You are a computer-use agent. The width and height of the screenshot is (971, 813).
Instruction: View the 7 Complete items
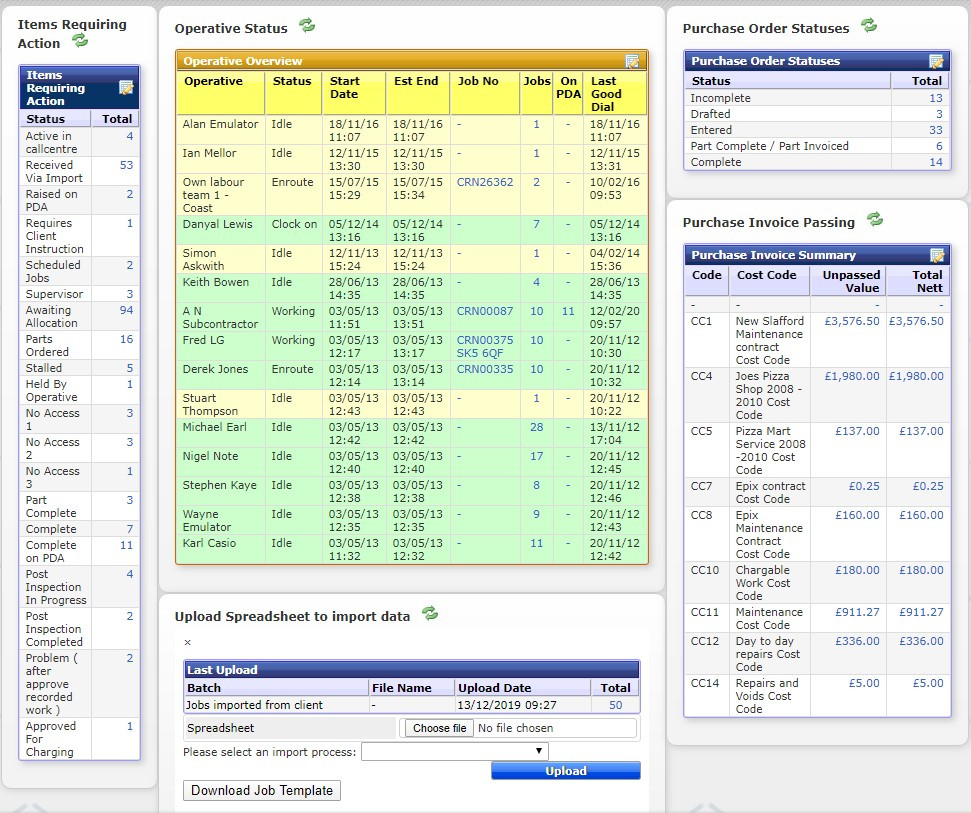tap(129, 529)
